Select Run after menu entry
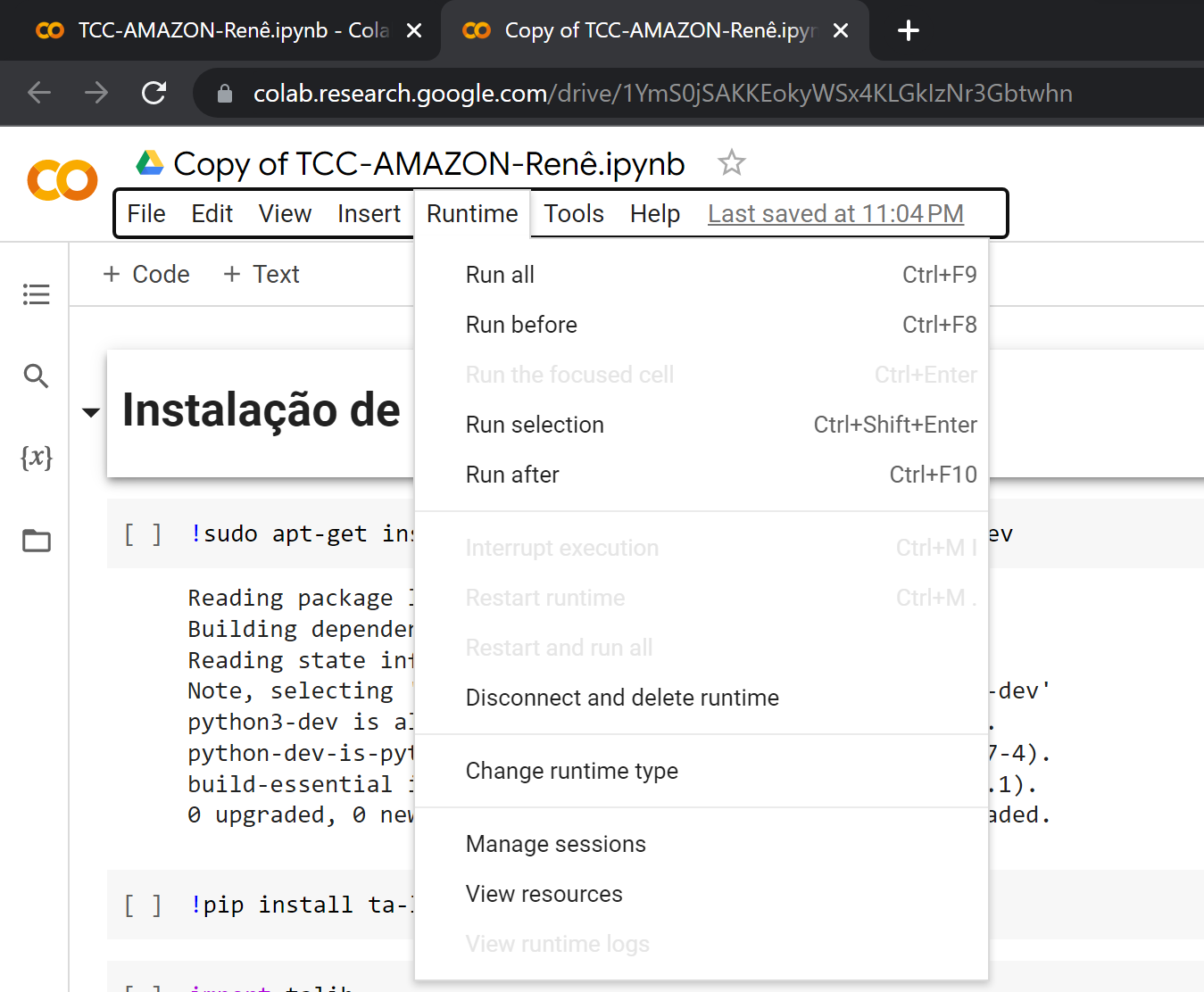The image size is (1204, 992). pos(702,475)
